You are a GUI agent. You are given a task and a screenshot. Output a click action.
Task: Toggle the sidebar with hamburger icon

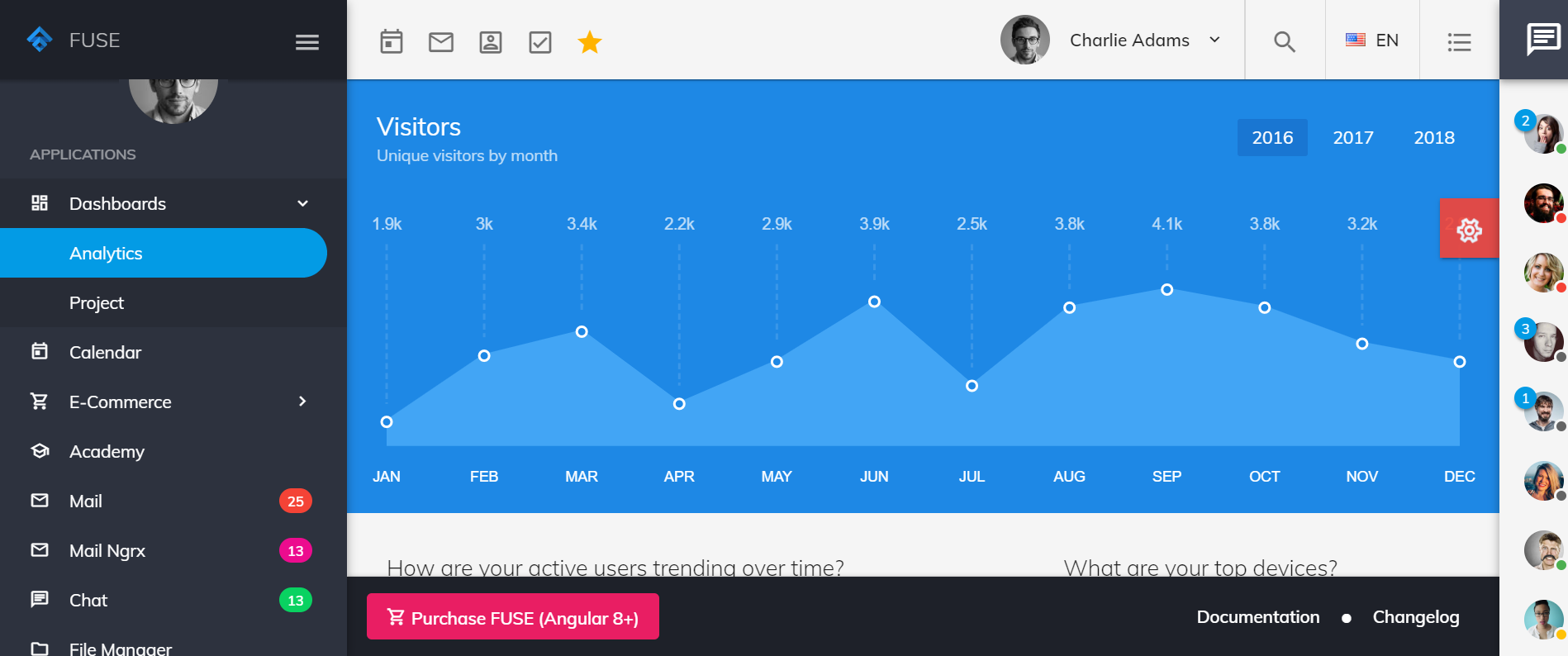pos(307,42)
